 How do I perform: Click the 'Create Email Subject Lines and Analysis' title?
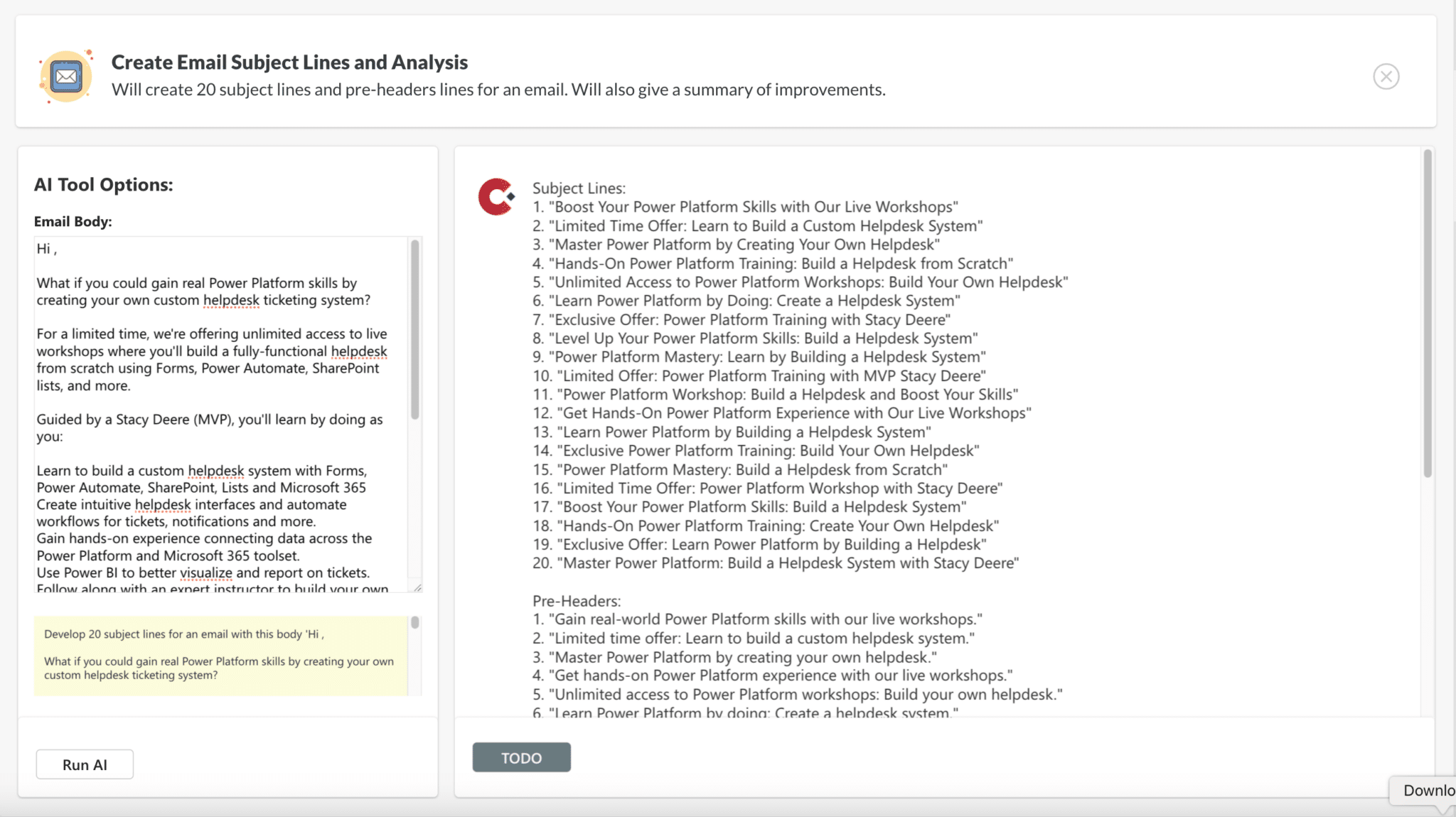tap(289, 63)
